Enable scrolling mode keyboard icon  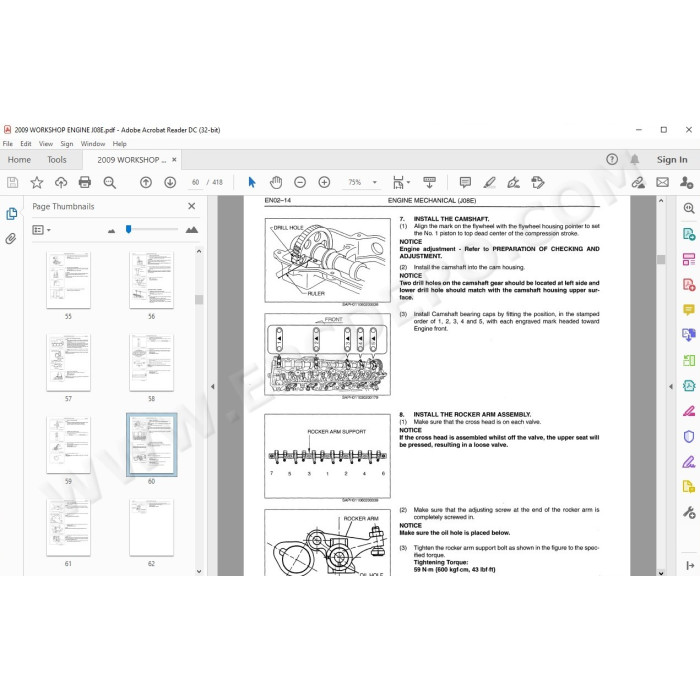point(429,182)
